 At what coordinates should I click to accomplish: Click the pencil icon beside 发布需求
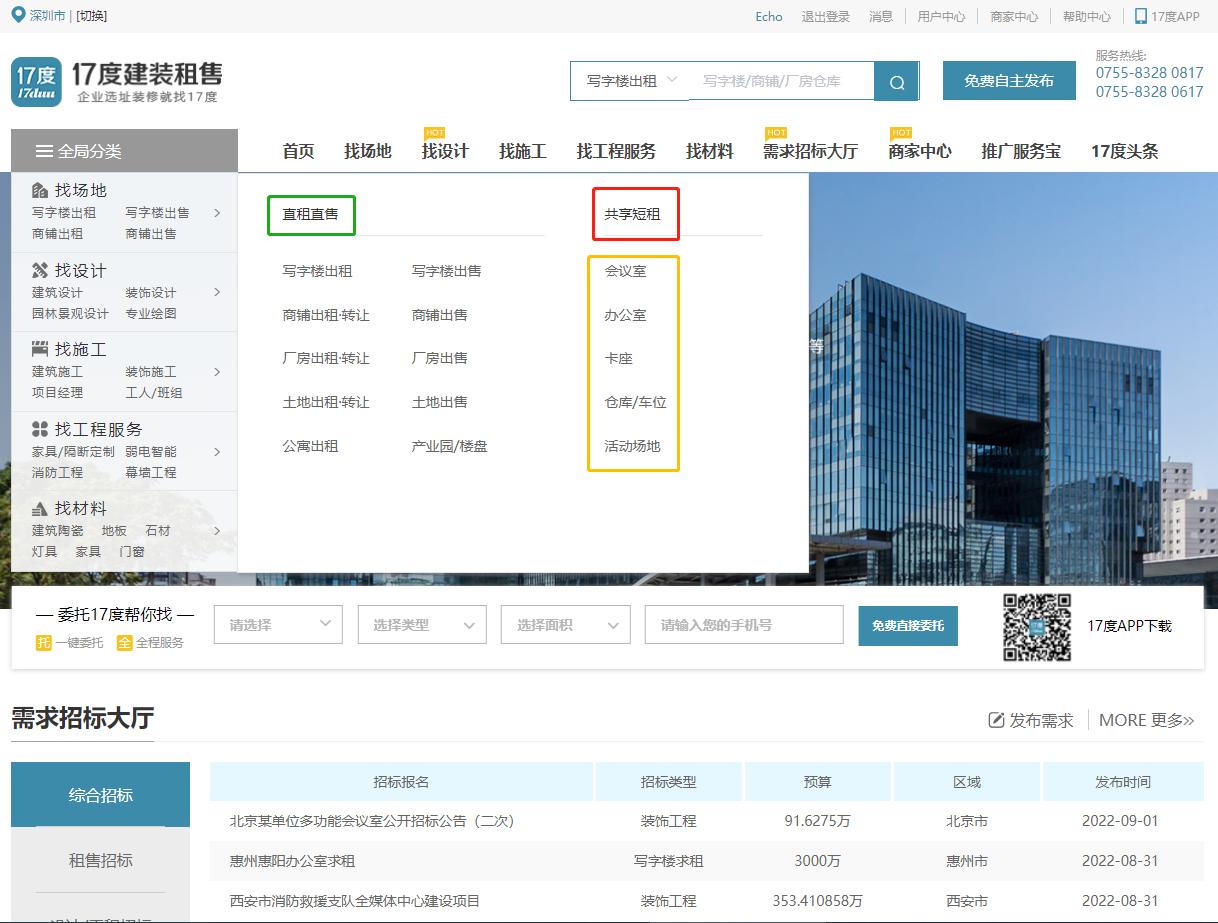tap(996, 718)
